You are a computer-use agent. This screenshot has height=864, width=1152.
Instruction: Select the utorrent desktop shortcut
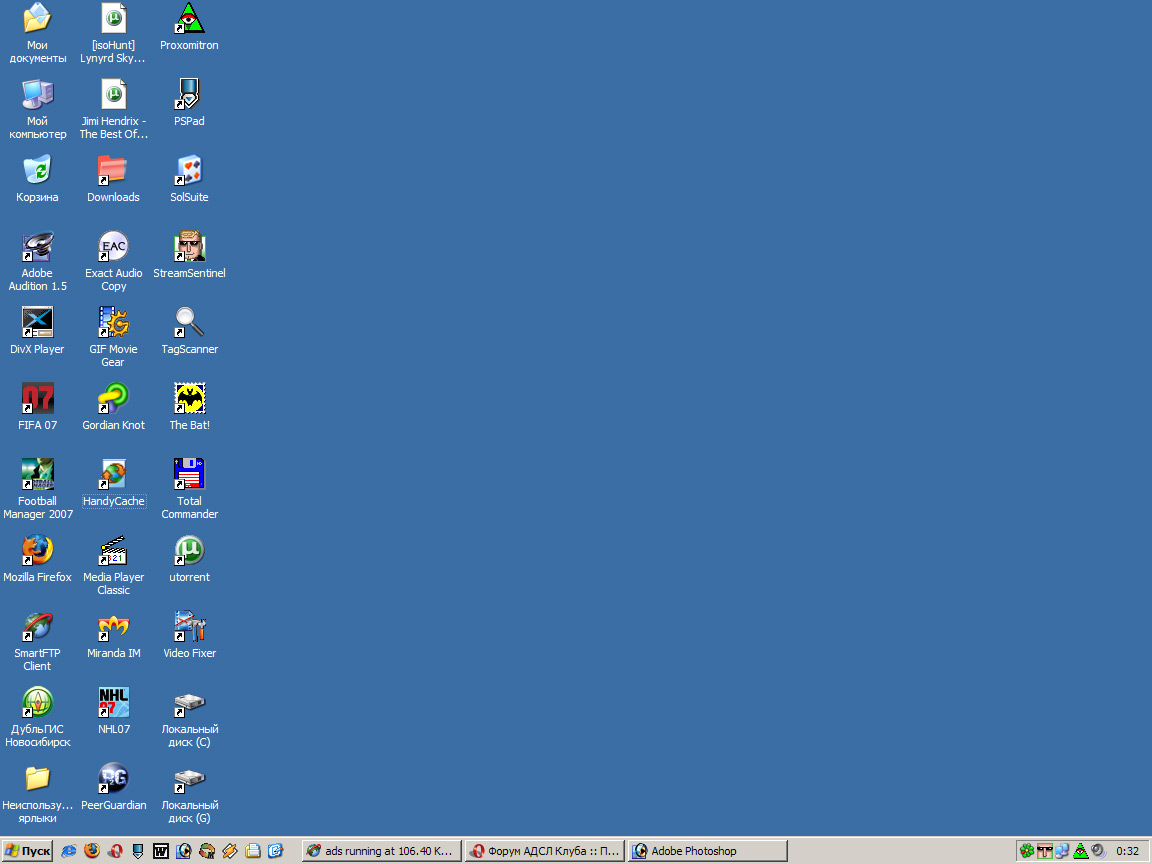[x=189, y=551]
